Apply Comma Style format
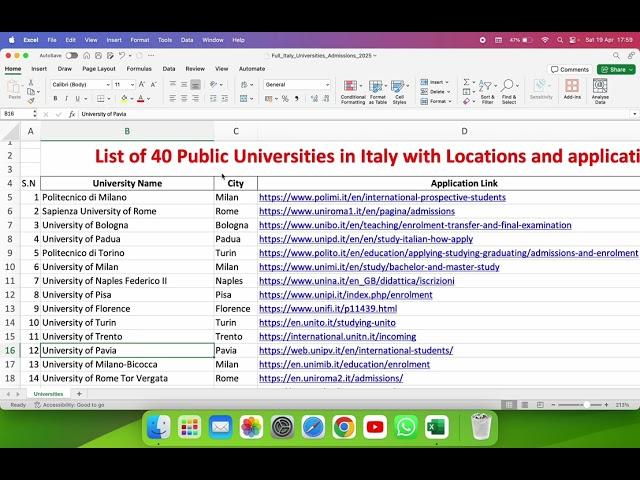The width and height of the screenshot is (640, 480). [x=296, y=98]
